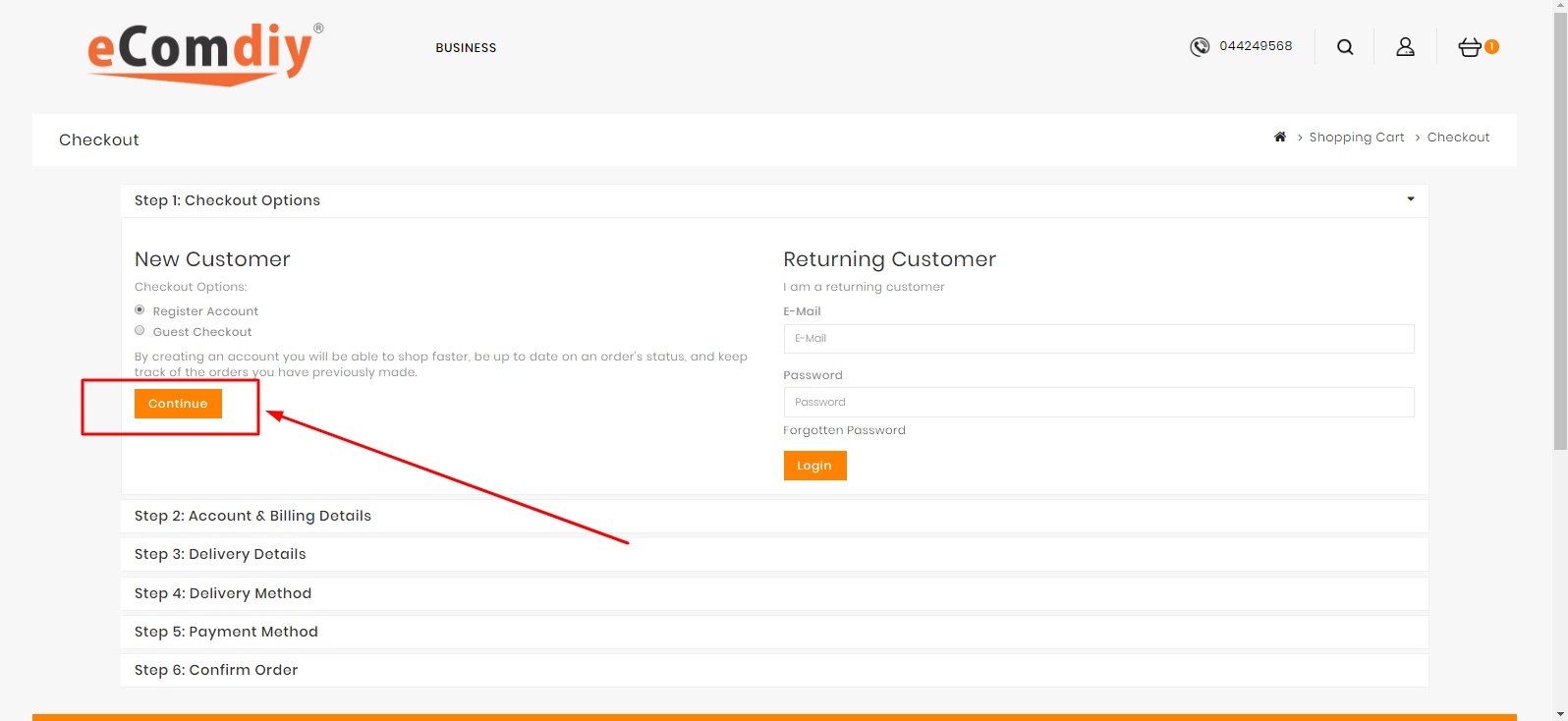The height and width of the screenshot is (721, 1568).
Task: Click the eComdiy logo
Action: pyautogui.click(x=203, y=53)
